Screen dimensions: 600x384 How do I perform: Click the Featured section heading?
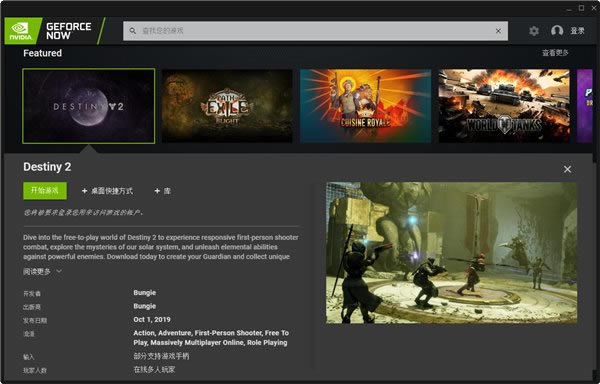[42, 53]
